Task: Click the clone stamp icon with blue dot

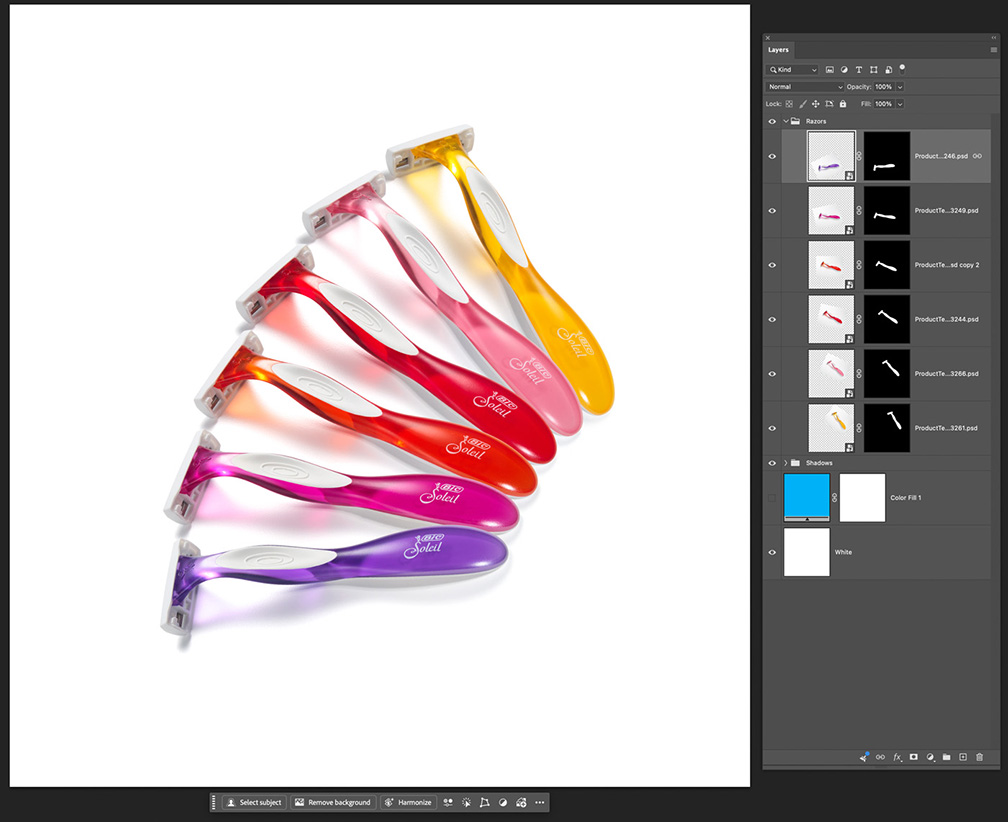Action: [864, 757]
